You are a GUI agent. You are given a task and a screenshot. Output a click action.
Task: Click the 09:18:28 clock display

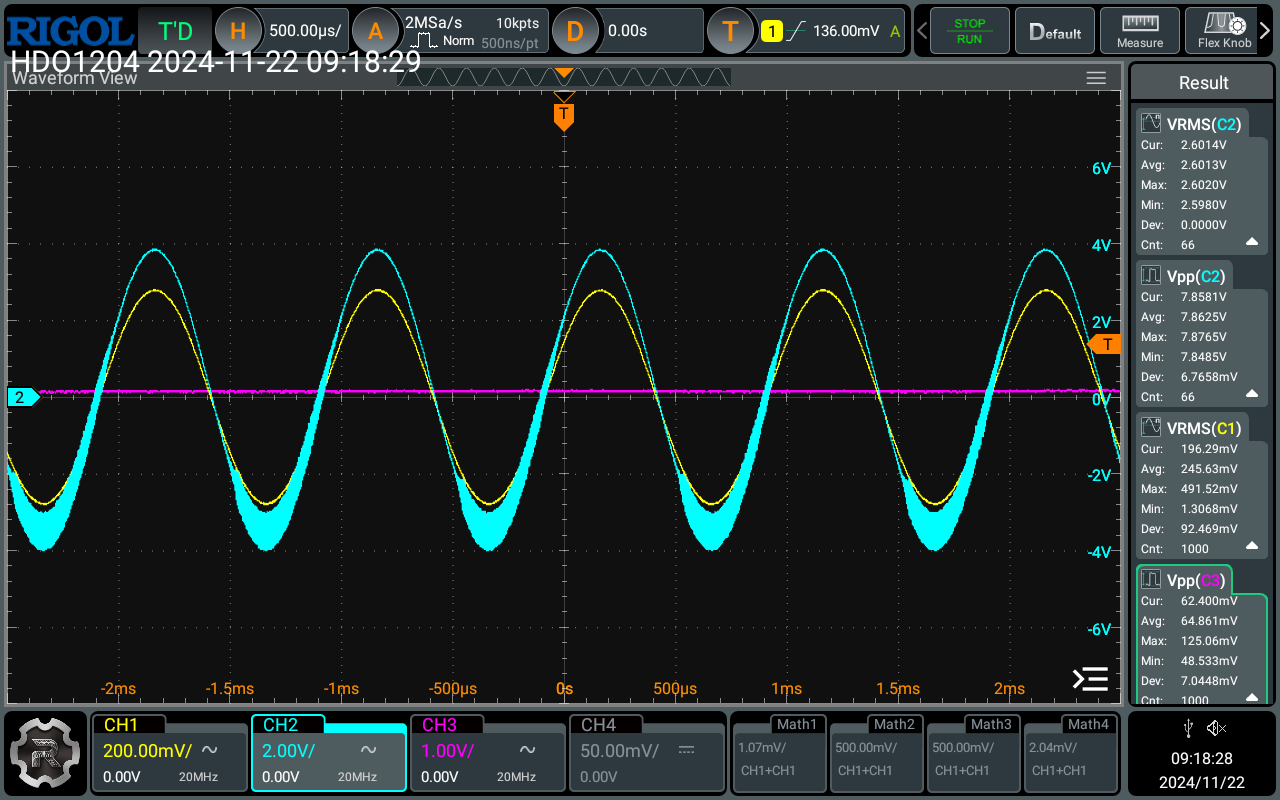1202,759
